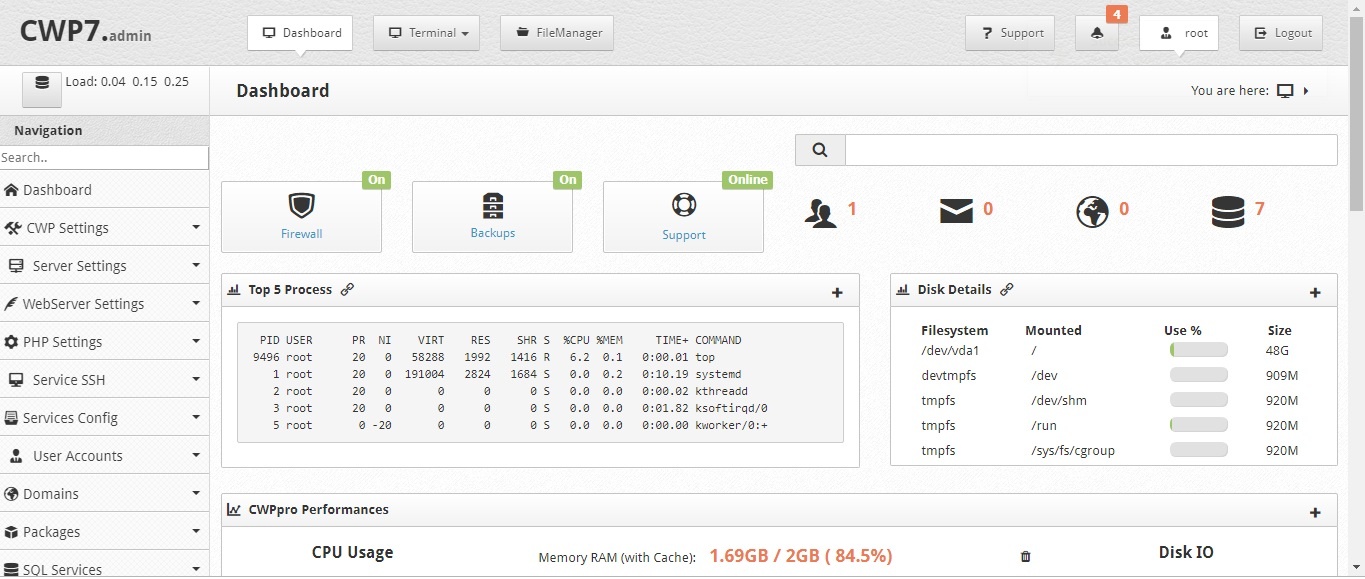Click the chart icon in CWPpro Performances header
This screenshot has width=1365, height=579.
coord(234,510)
